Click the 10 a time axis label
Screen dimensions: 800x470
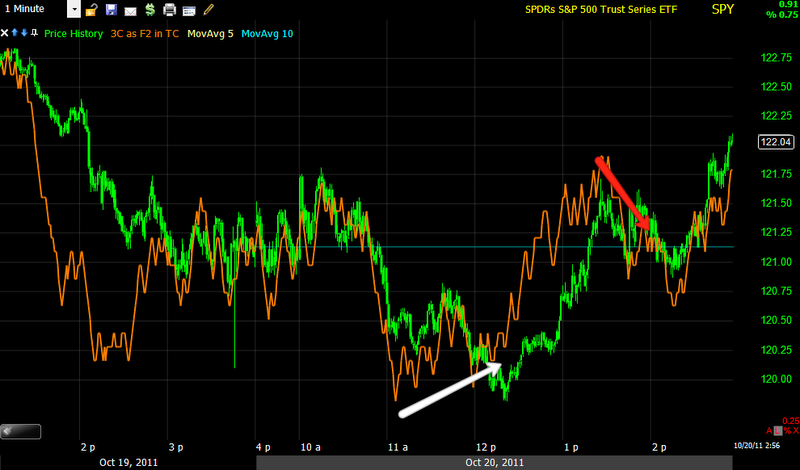pyautogui.click(x=311, y=447)
